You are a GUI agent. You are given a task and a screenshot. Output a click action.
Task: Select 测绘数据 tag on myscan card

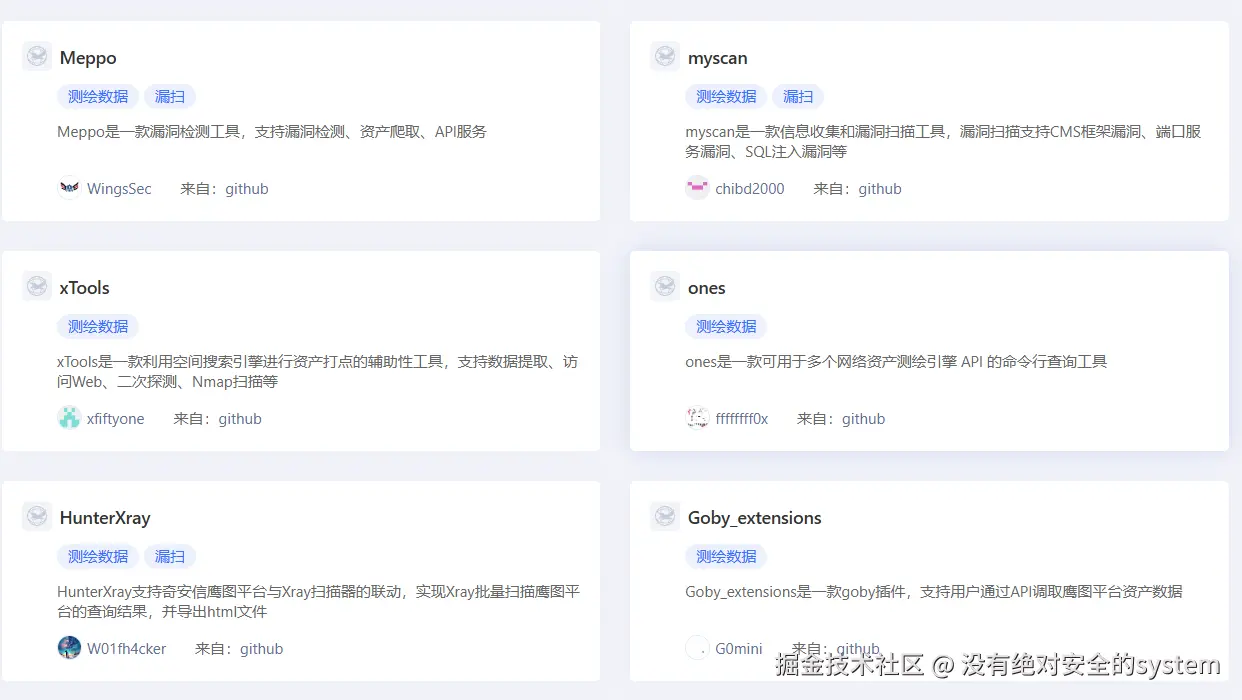click(726, 96)
